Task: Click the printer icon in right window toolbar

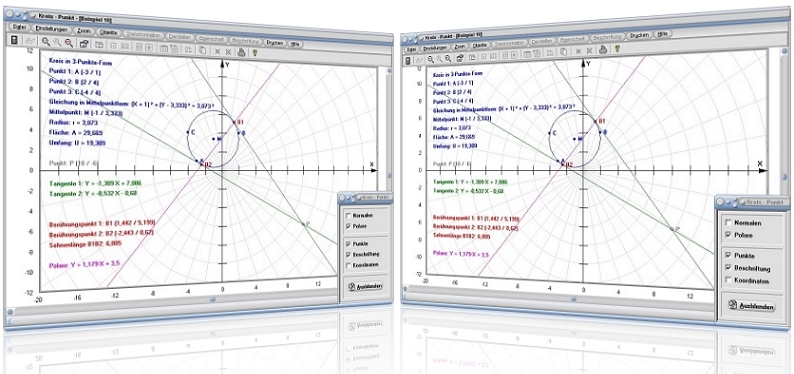Action: point(603,50)
